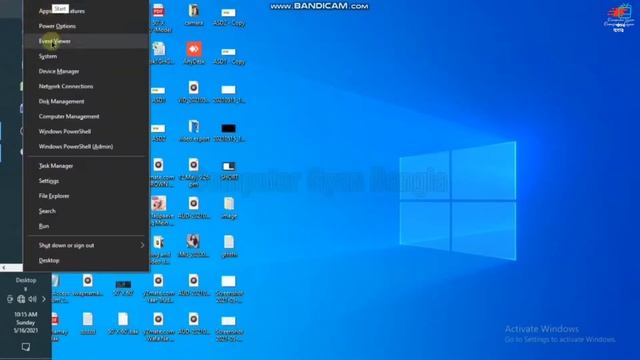Open Disk Management from the menu
Viewport: 640px width, 360px height.
[x=86, y=102]
